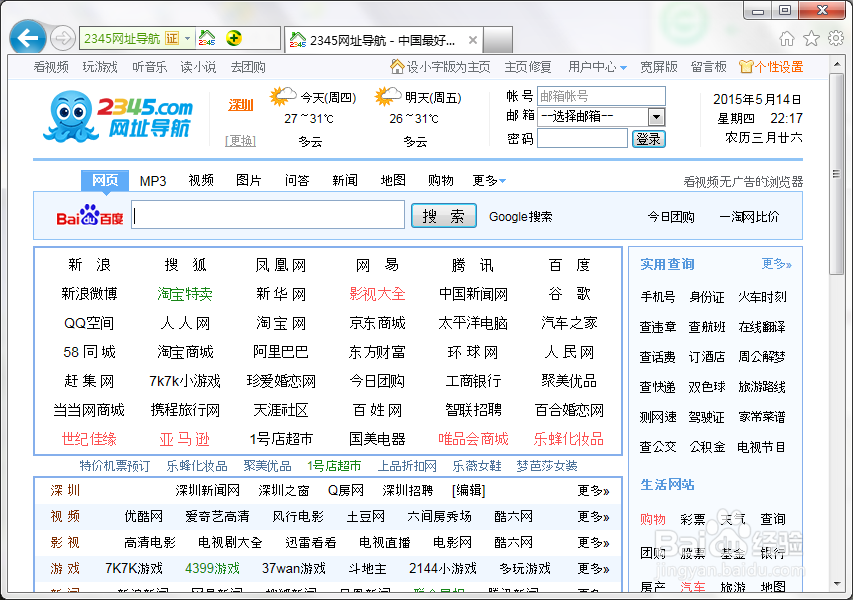Open the browser tools gear icon
The width and height of the screenshot is (853, 600).
tap(836, 38)
